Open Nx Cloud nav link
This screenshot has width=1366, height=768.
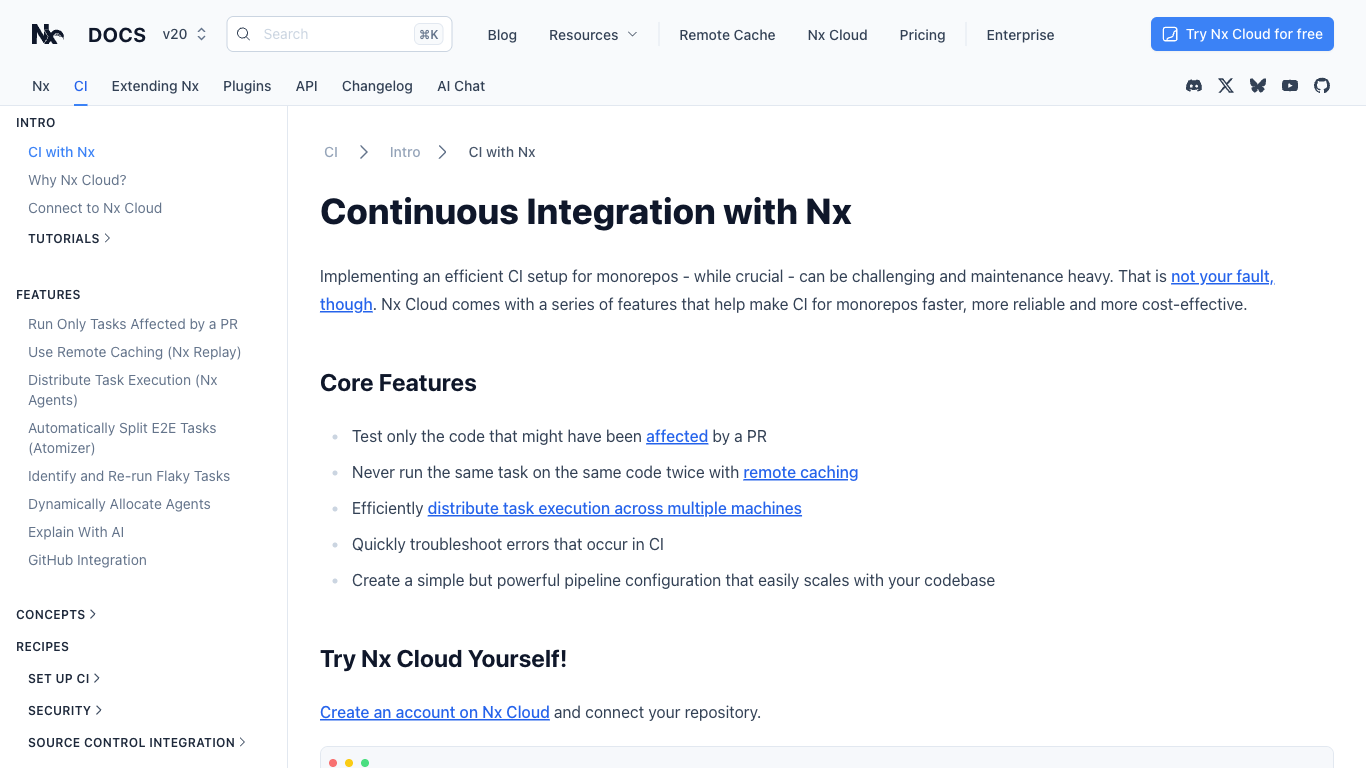click(x=838, y=35)
